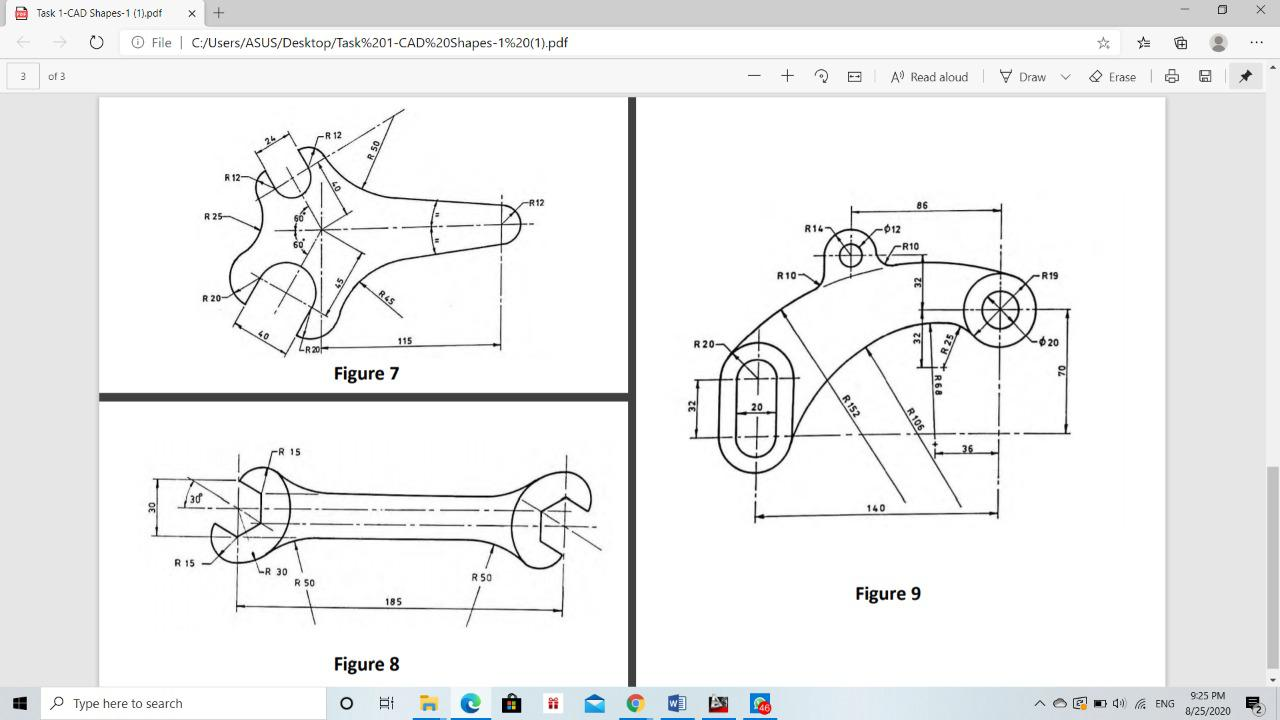The height and width of the screenshot is (720, 1280).
Task: Zoom out of the PDF document
Action: click(753, 76)
